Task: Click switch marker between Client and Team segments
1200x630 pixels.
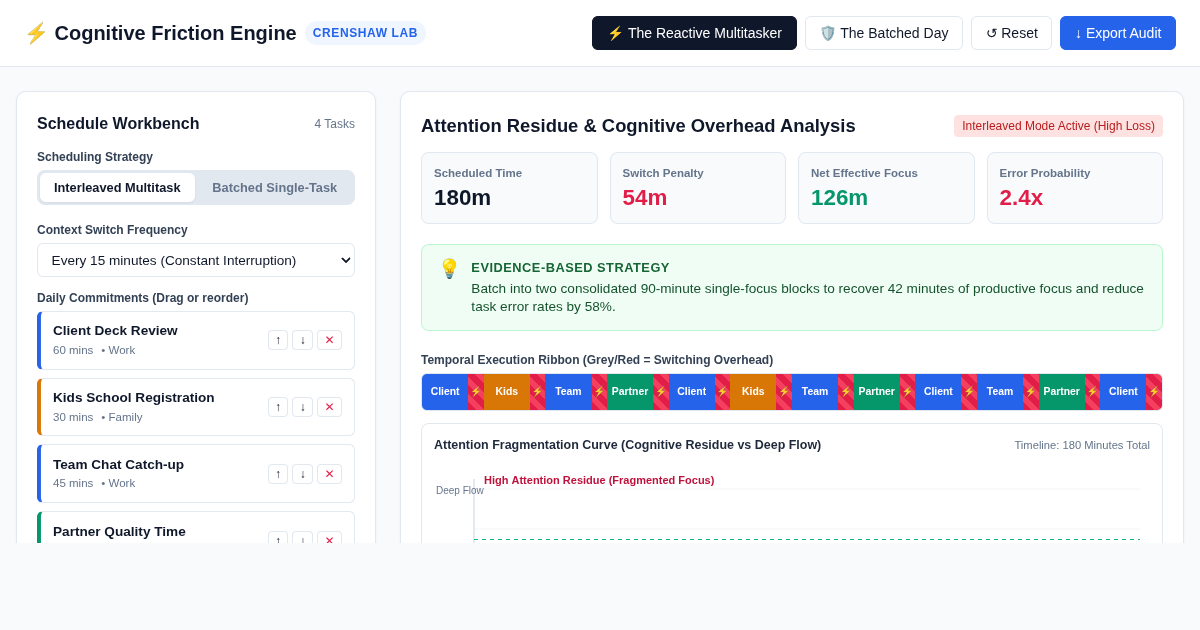Action: [969, 392]
